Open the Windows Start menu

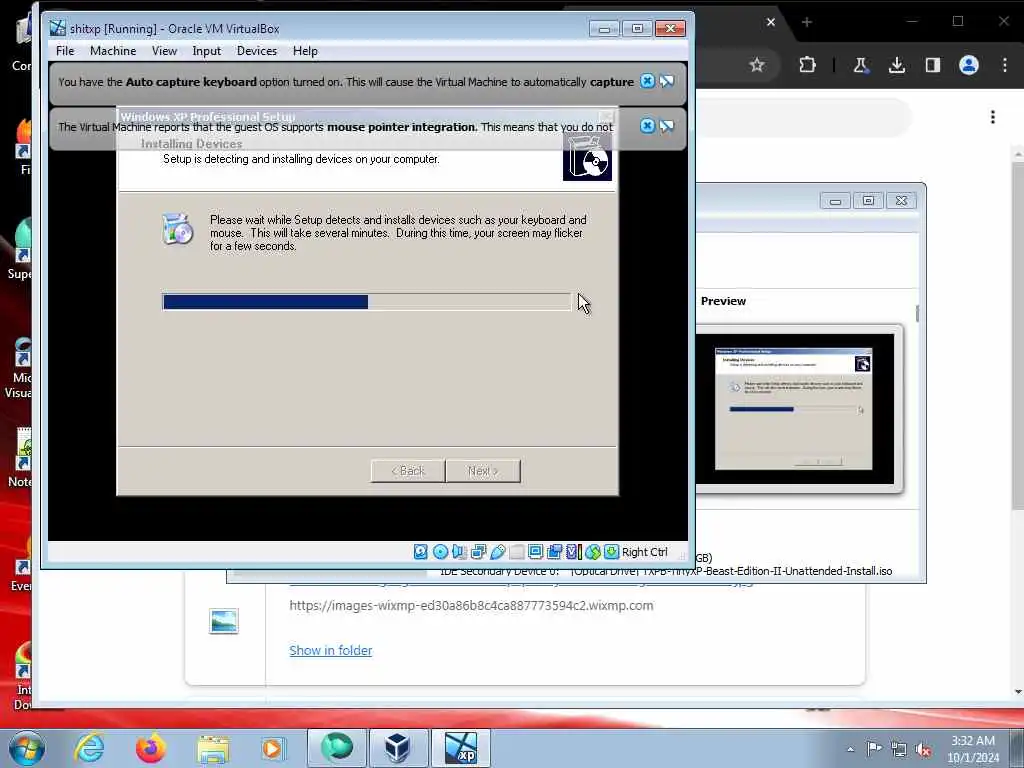click(x=27, y=748)
